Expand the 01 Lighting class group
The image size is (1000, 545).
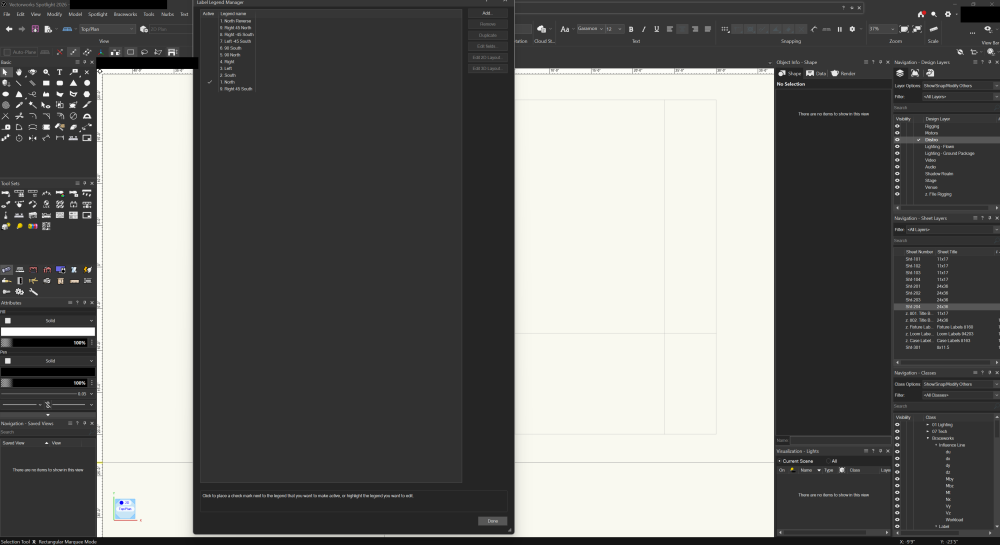pos(927,425)
